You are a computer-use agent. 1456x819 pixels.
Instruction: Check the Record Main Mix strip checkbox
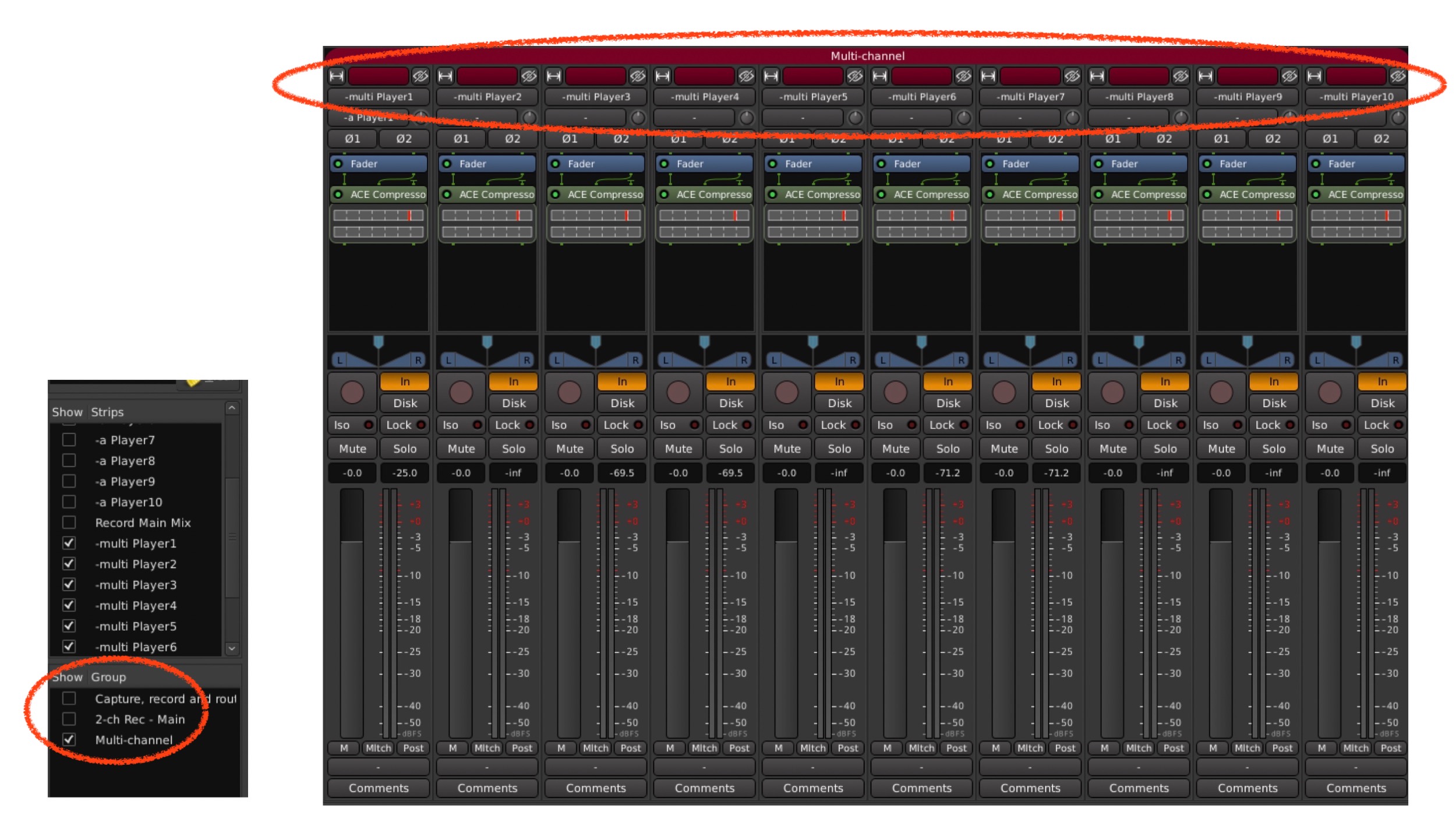tap(69, 523)
